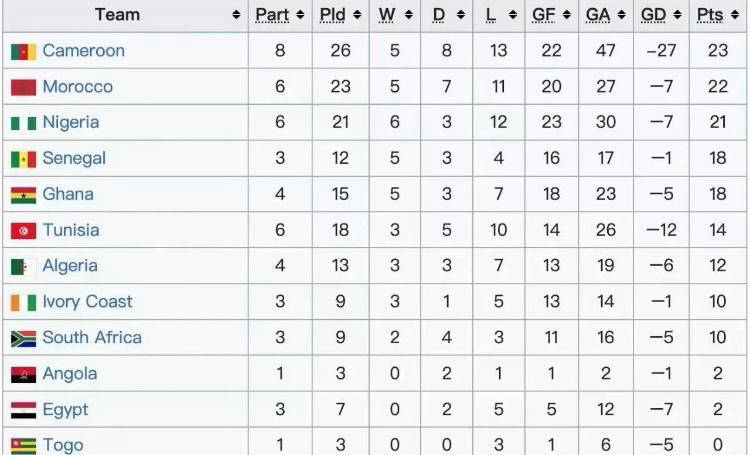Screen dimensions: 750x455
Task: Click the Ivory Coast flag icon
Action: pyautogui.click(x=23, y=303)
